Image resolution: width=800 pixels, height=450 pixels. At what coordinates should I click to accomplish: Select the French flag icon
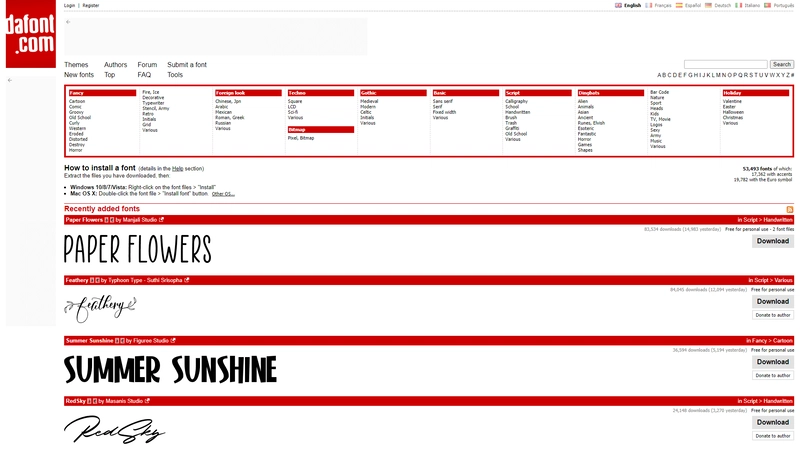[650, 5]
